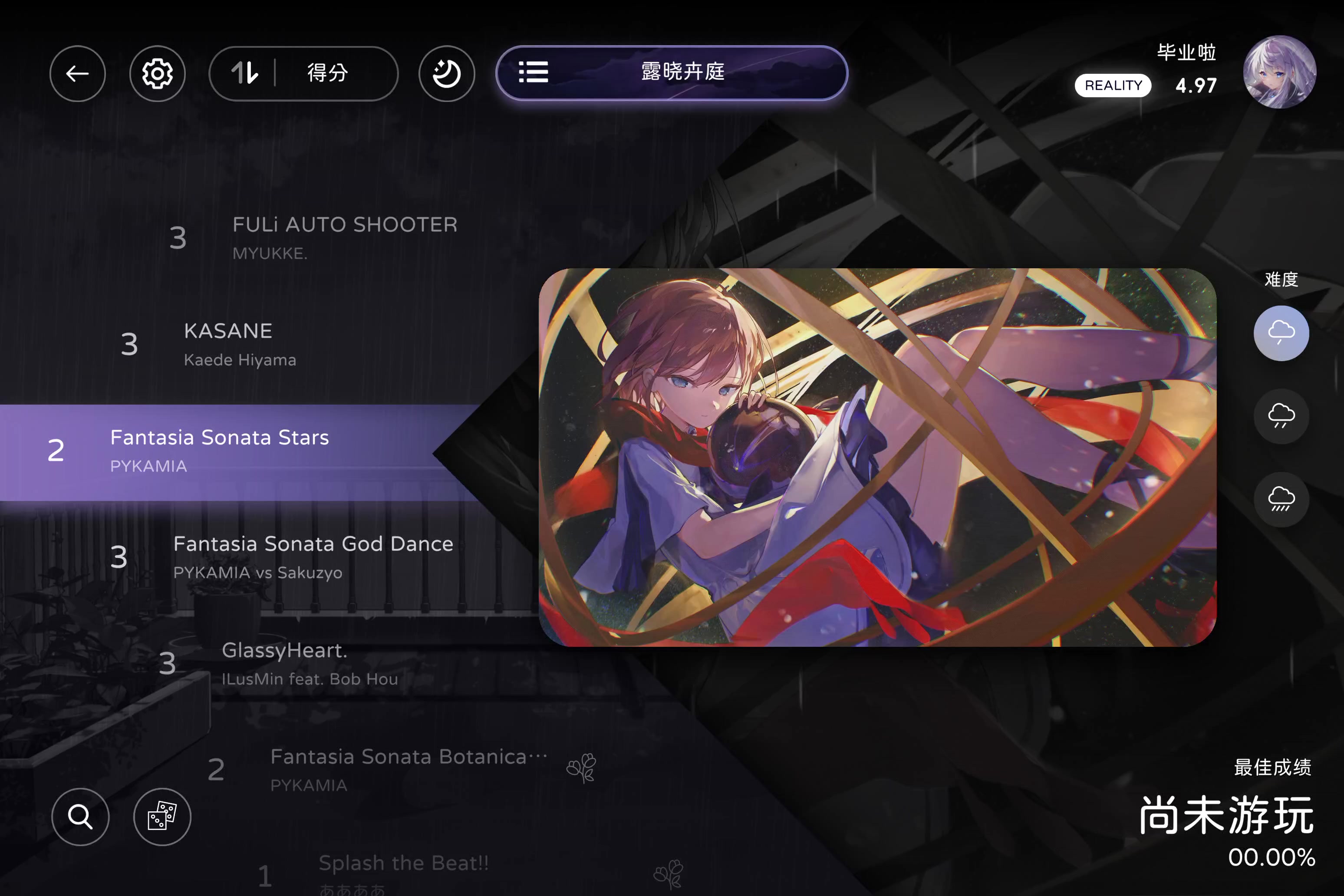Go back using the arrow icon
Viewport: 1344px width, 896px height.
pos(77,74)
